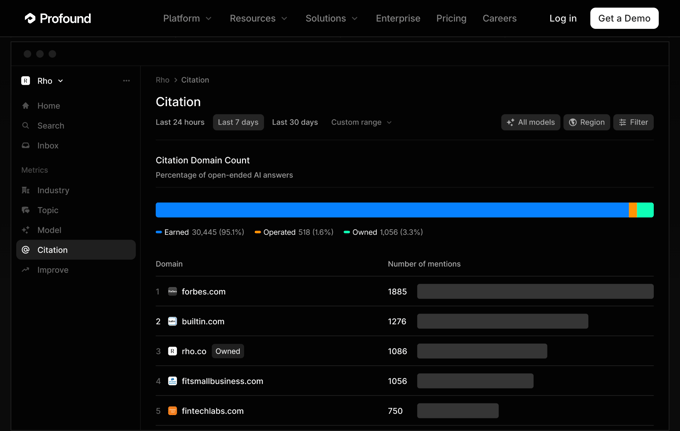Select the Last 30 days range
The image size is (680, 431).
coord(295,122)
